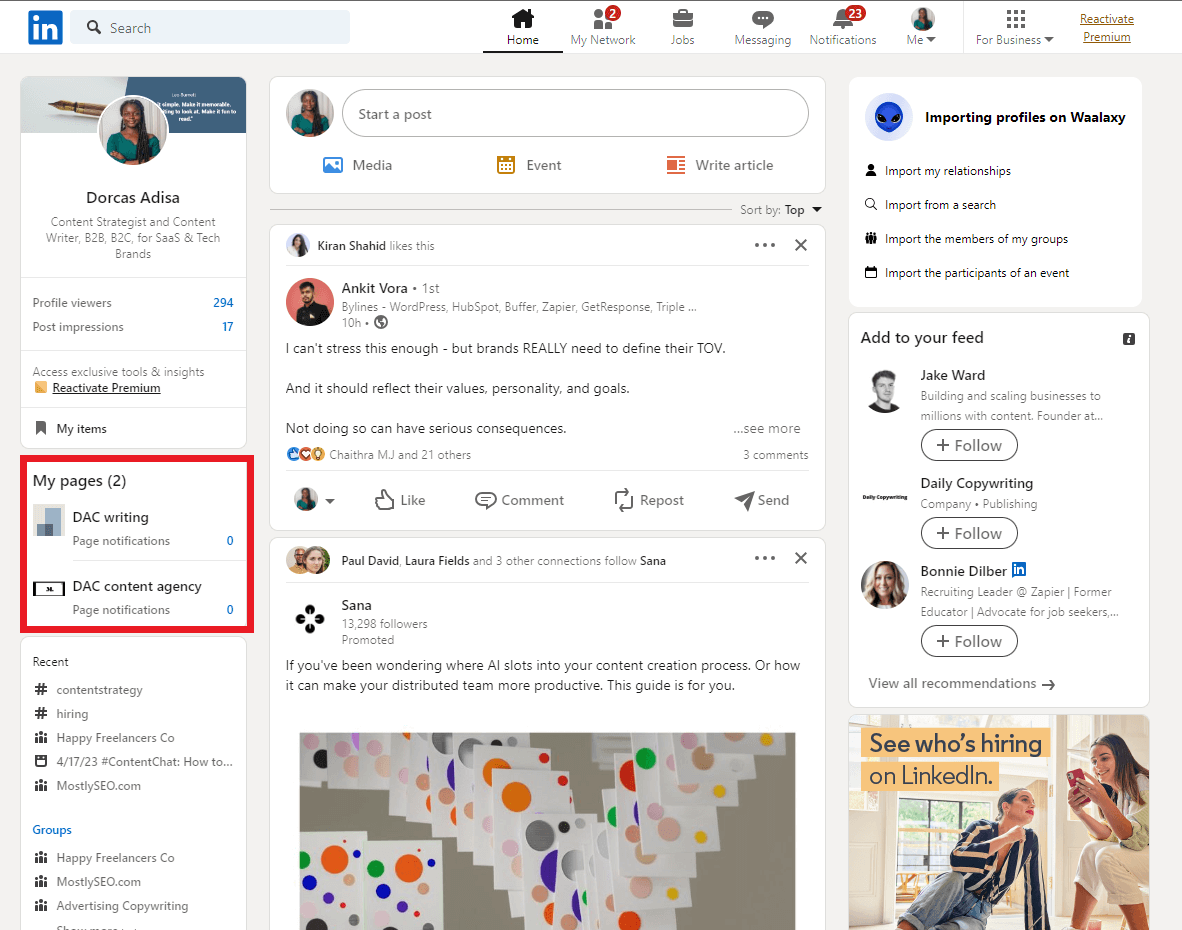The image size is (1182, 930).
Task: Like Ankit Vora's post
Action: [400, 499]
